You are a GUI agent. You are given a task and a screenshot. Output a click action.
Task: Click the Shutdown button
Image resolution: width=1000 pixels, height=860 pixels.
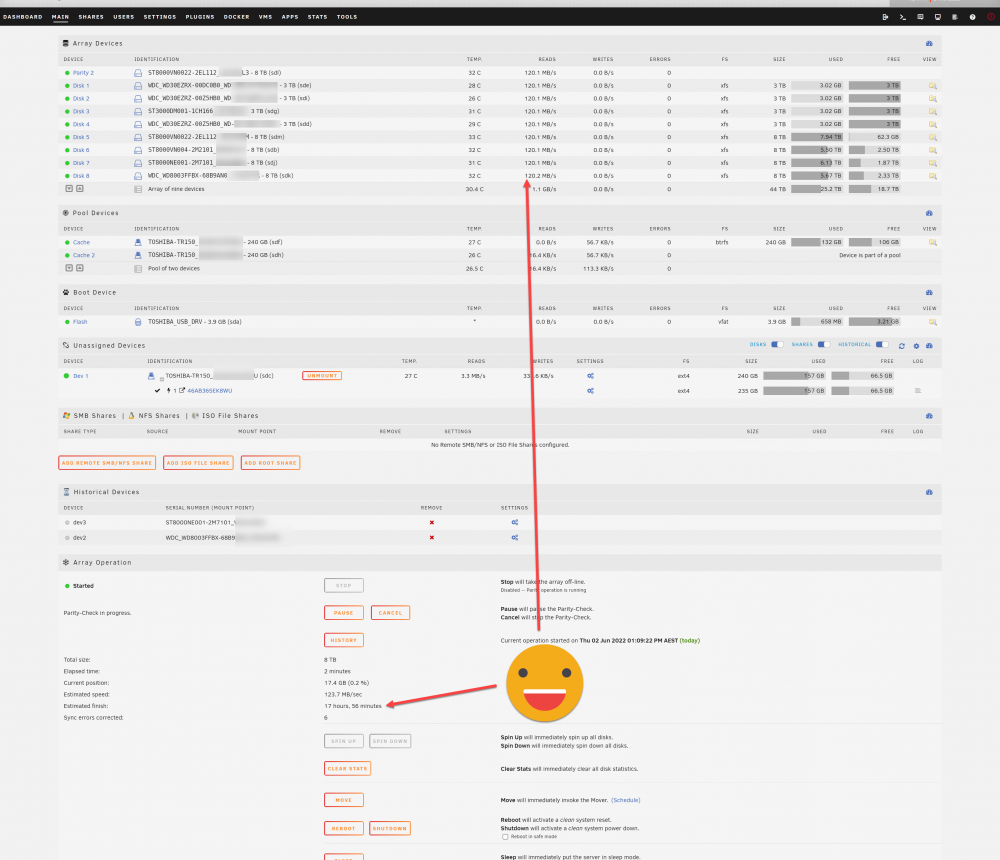[x=390, y=829]
